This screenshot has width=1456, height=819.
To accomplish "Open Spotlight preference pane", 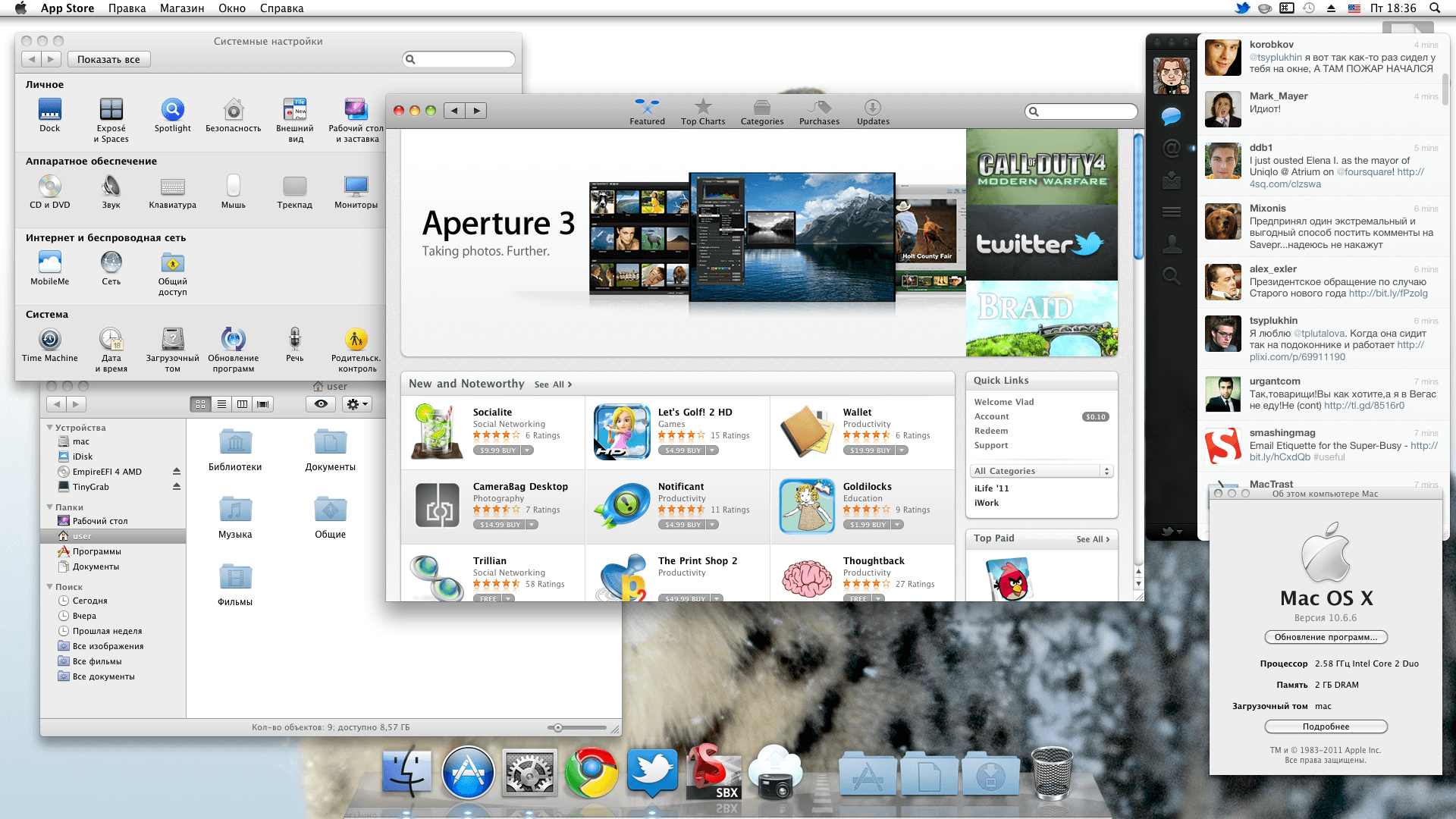I will (x=172, y=115).
